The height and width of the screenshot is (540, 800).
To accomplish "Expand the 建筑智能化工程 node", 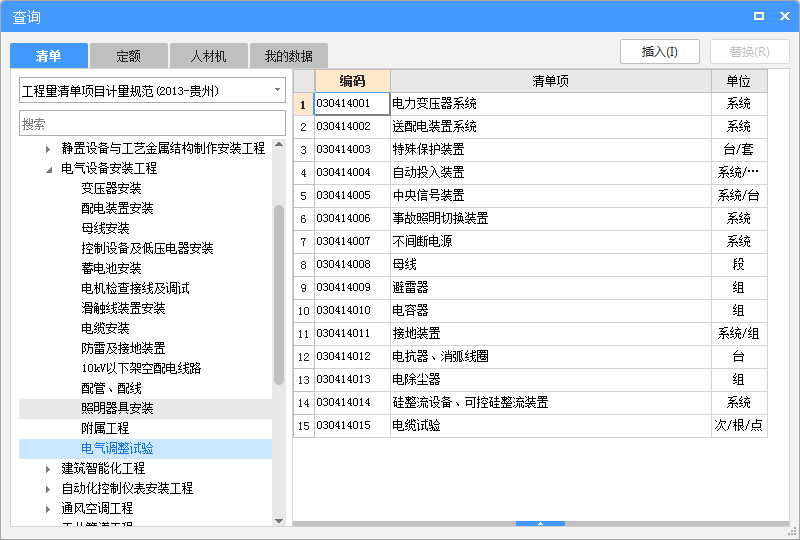I will click(48, 469).
